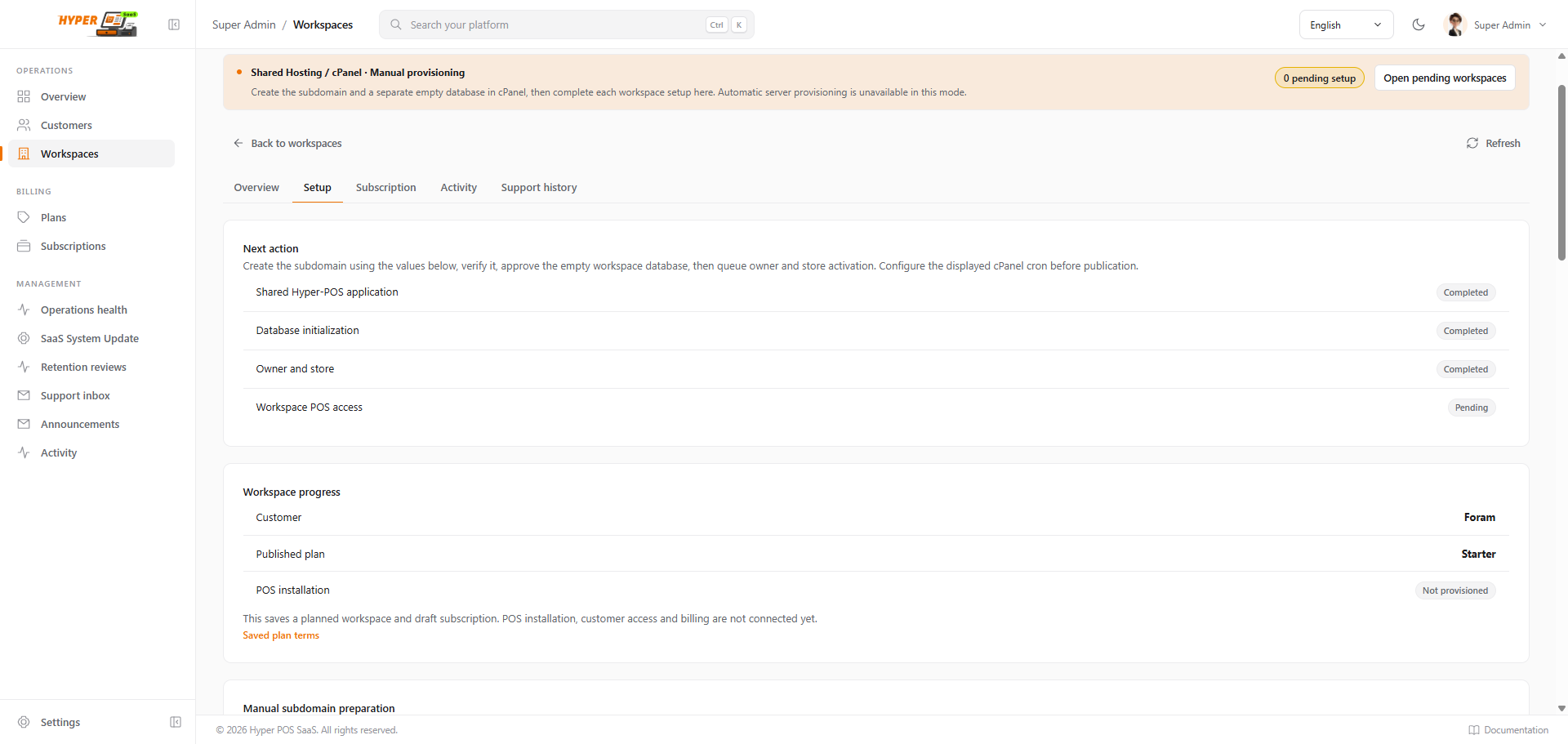Click the SaaS System Update icon
1568x744 pixels.
(24, 338)
